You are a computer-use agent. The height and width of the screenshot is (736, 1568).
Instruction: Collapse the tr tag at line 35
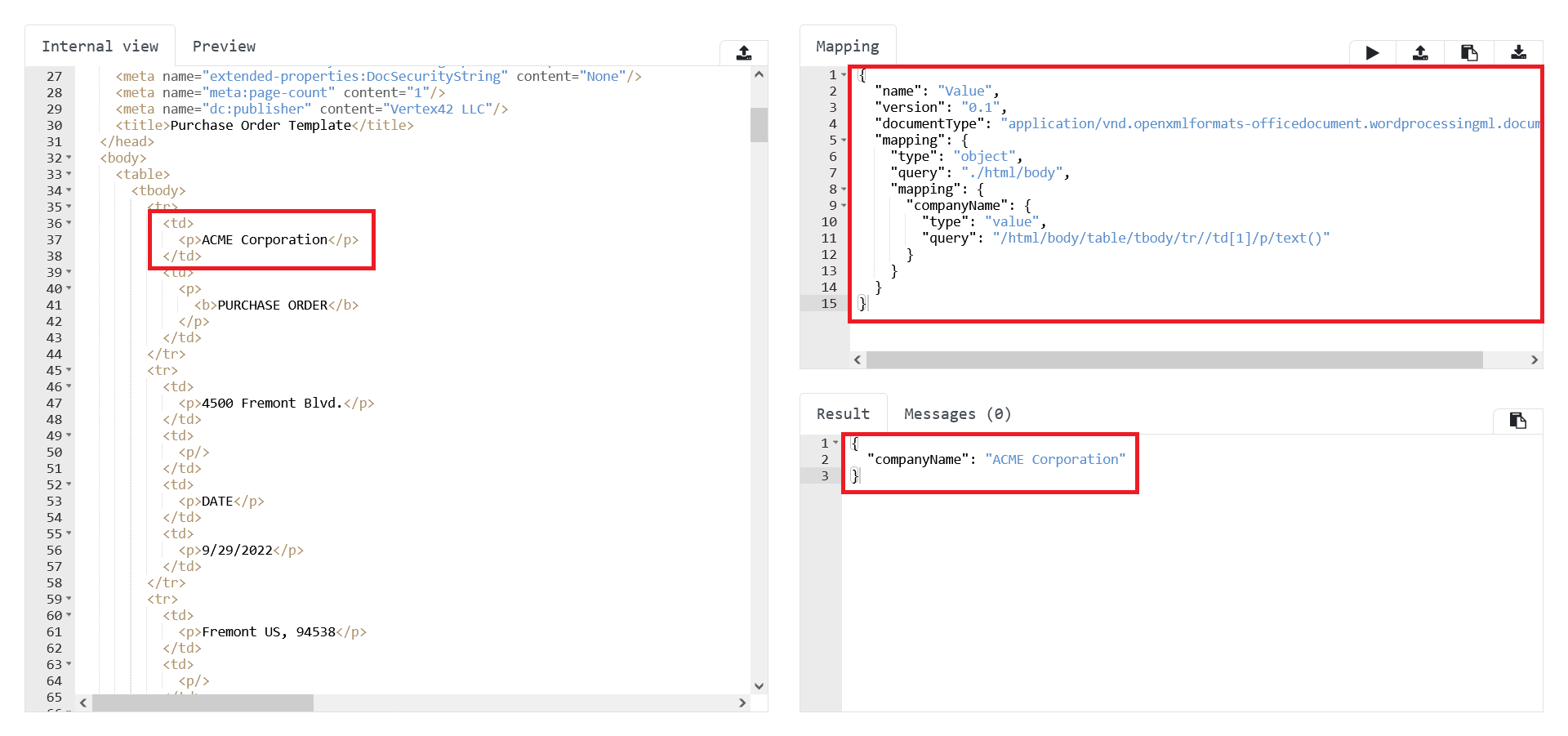69,207
